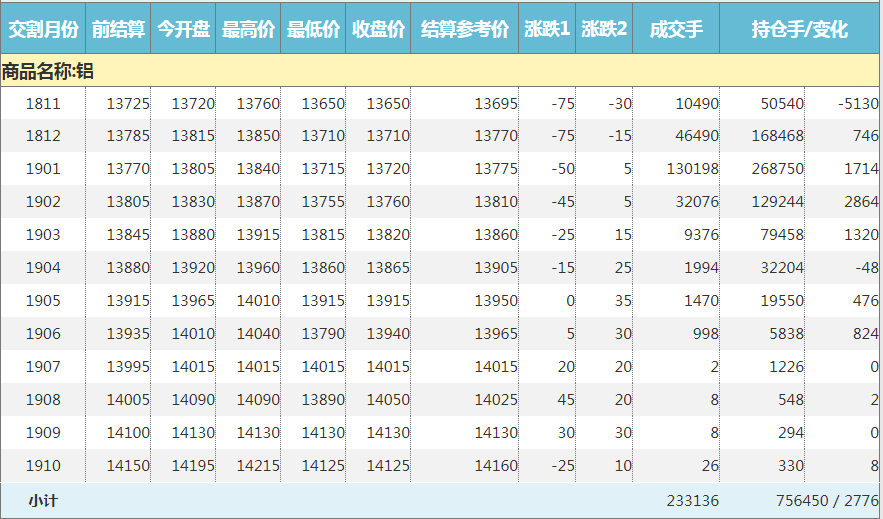The width and height of the screenshot is (883, 519).
Task: Click the 前结算 column header
Action: 118,29
